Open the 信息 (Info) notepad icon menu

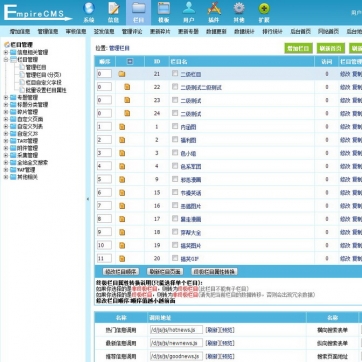click(x=114, y=12)
